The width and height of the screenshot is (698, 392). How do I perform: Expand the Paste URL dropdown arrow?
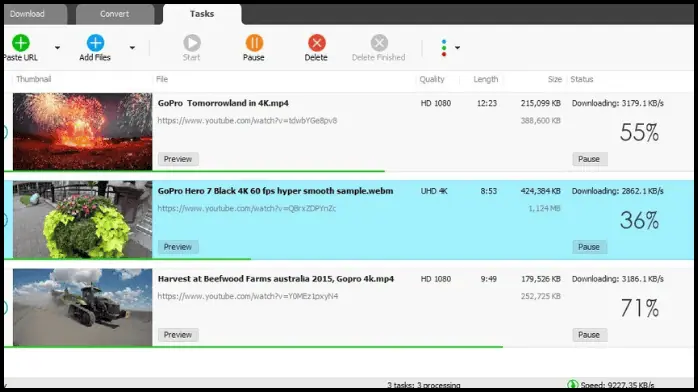pyautogui.click(x=57, y=48)
